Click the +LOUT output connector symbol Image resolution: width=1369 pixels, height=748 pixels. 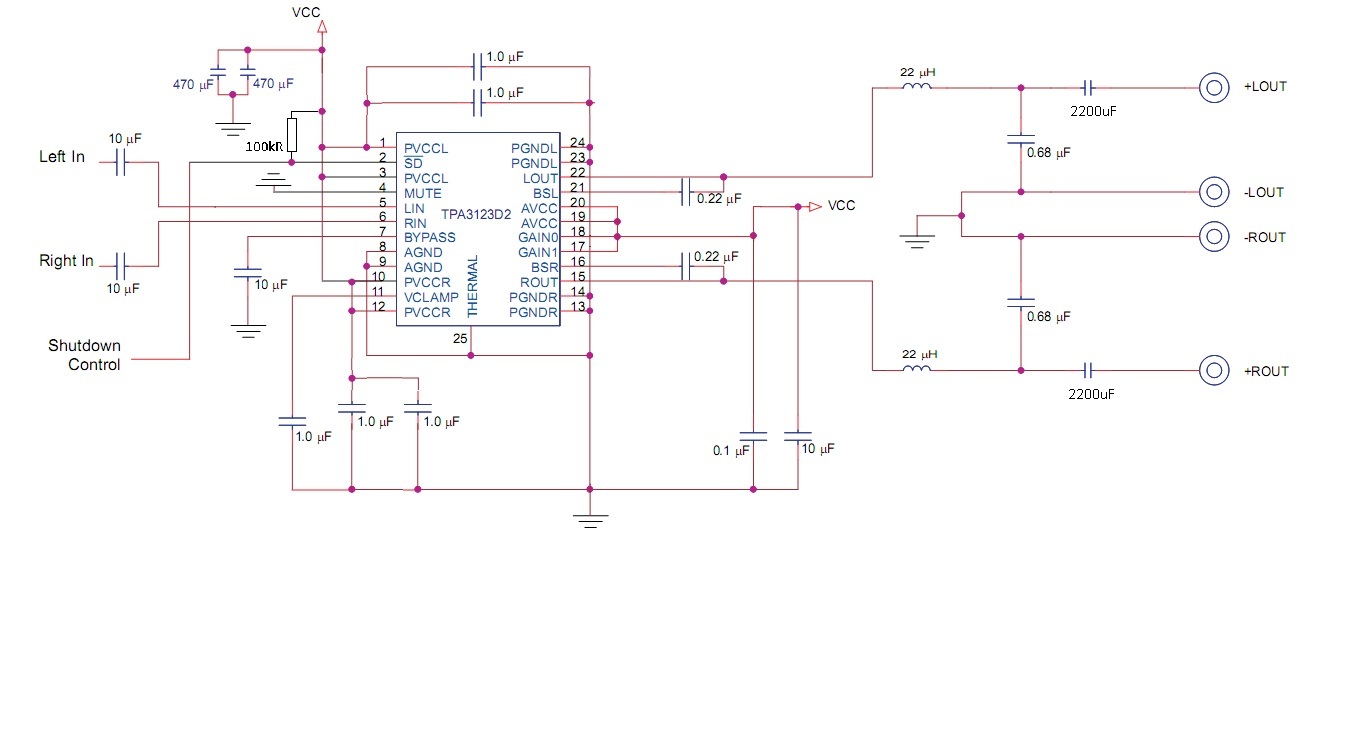click(1214, 87)
